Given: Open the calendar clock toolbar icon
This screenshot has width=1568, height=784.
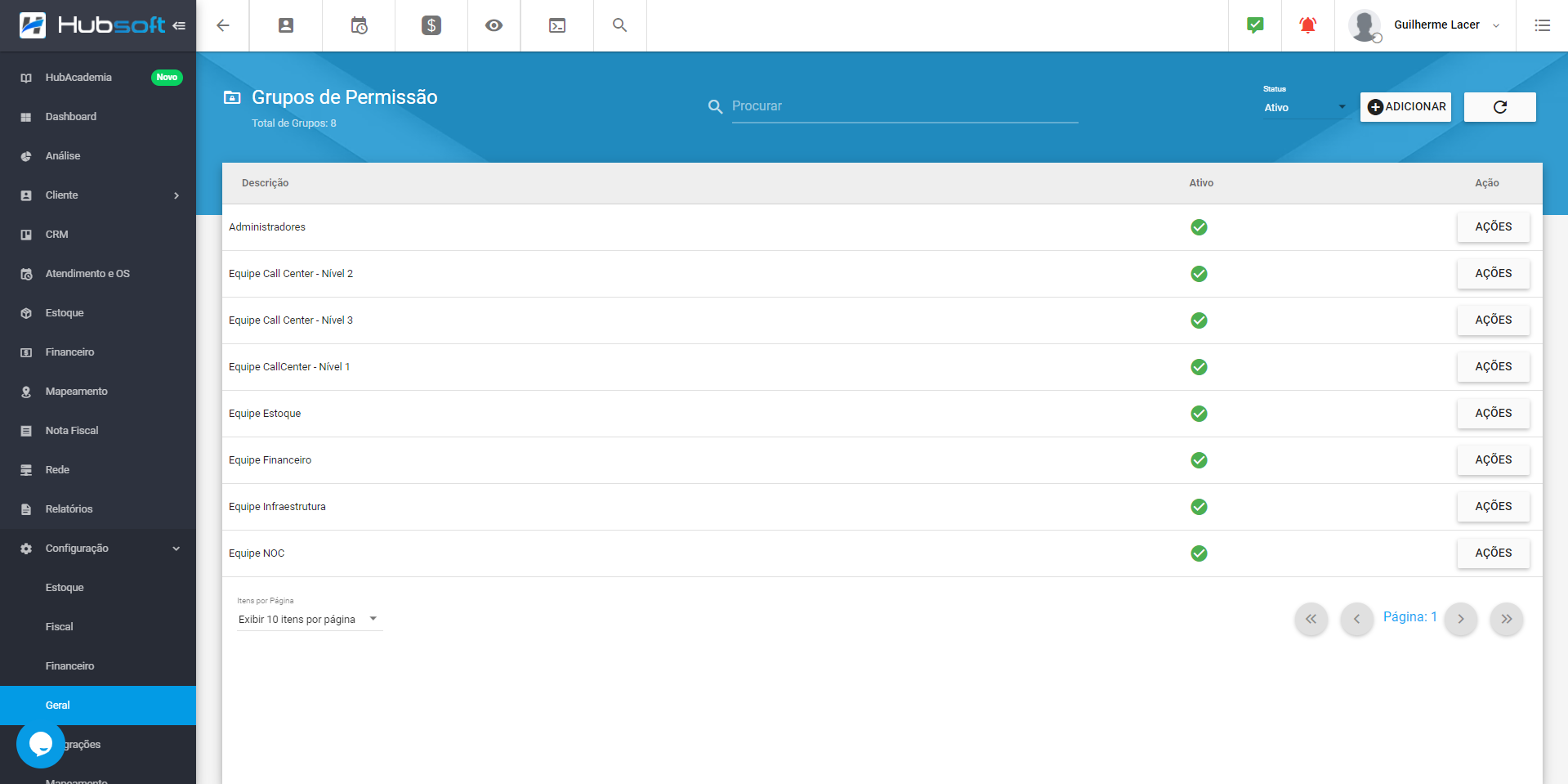Looking at the screenshot, I should click(359, 25).
